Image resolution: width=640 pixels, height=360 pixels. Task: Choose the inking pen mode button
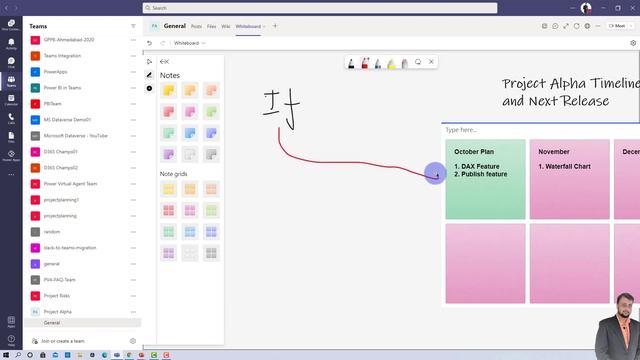149,75
